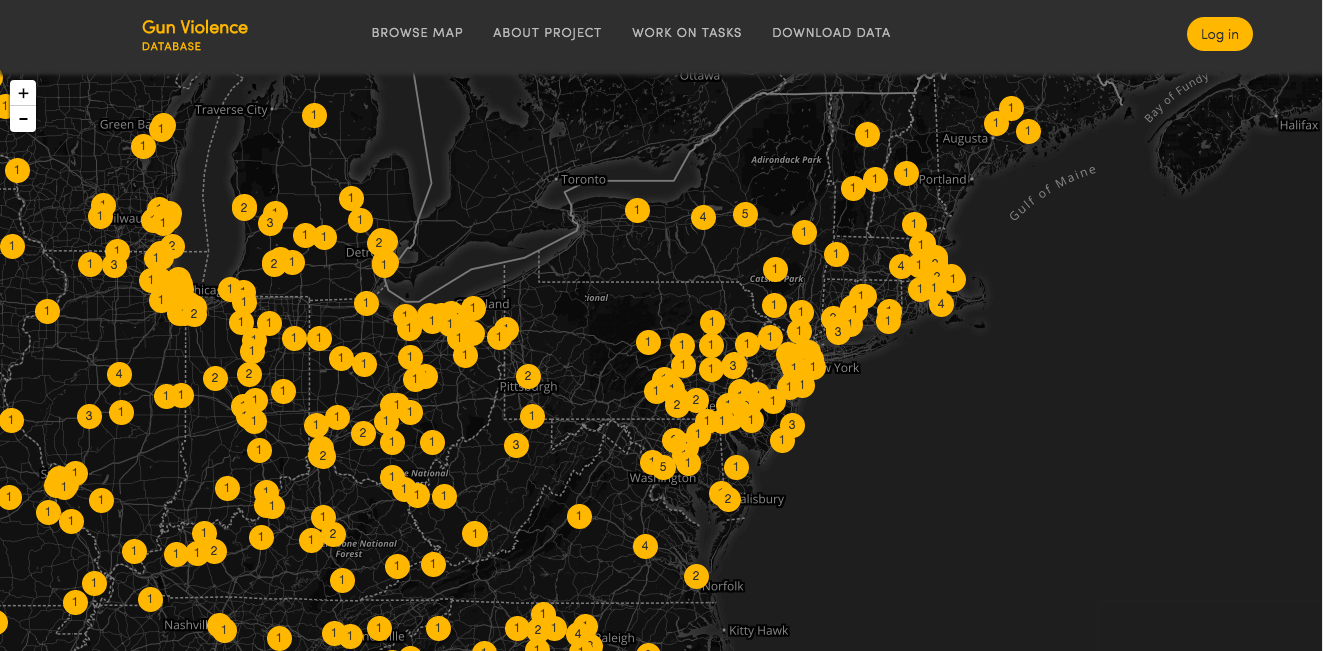This screenshot has width=1323, height=651.
Task: Select marker 2 beside Salisbury label
Action: [728, 498]
